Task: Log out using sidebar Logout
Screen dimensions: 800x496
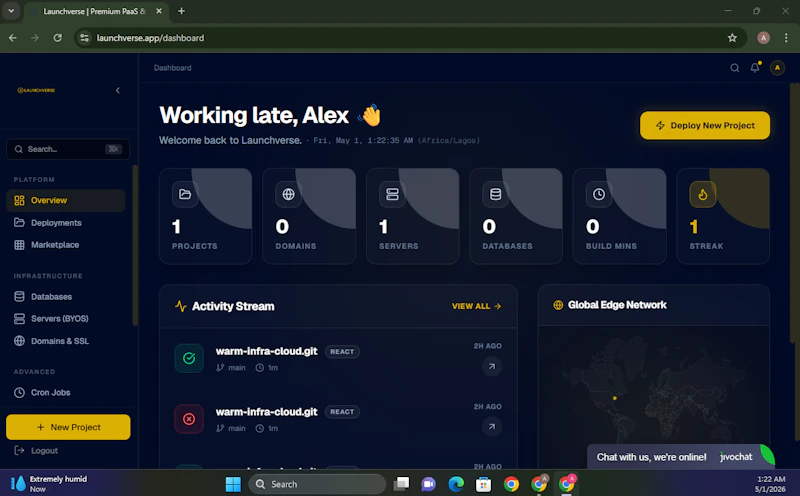Action: (36, 451)
